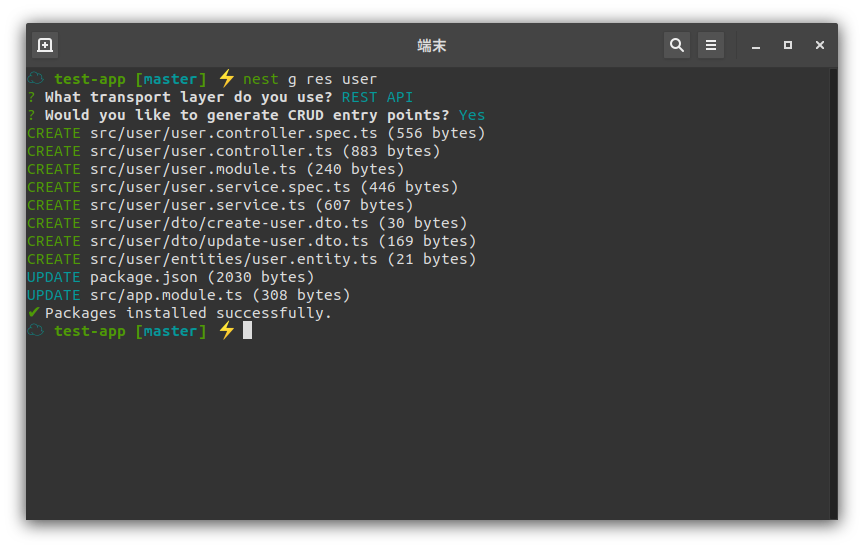Click the Yes answer for CRUD entry points
Image resolution: width=864 pixels, height=549 pixels.
click(472, 115)
